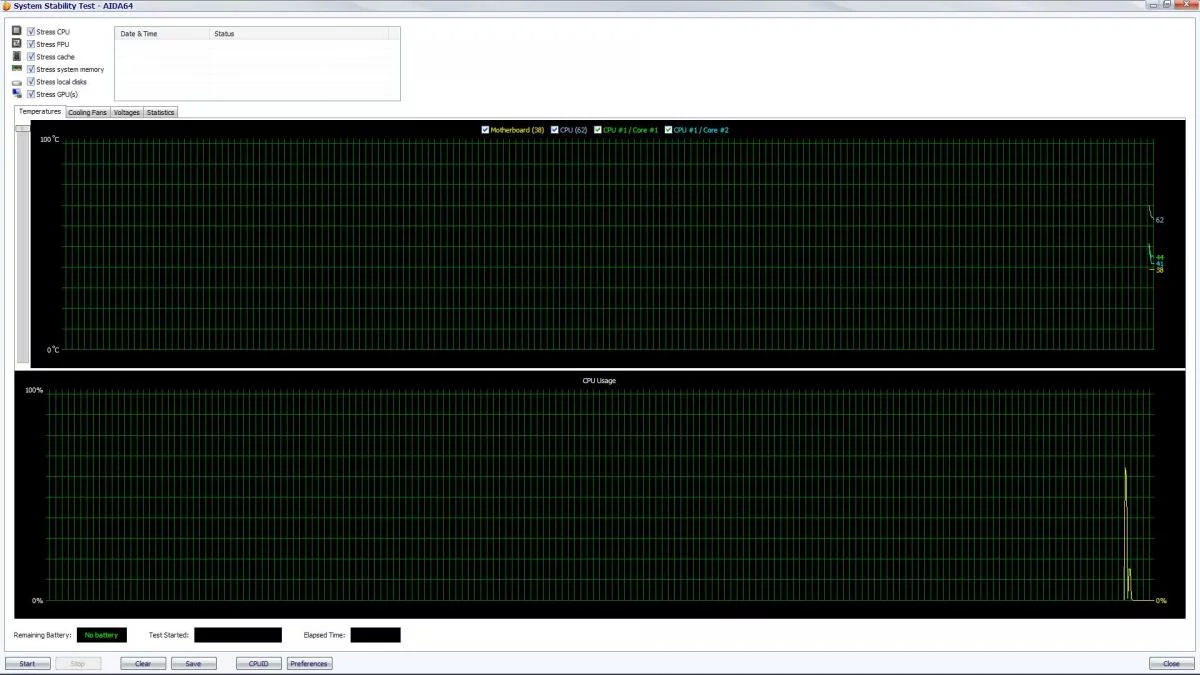Clear the test graphs and log

coord(143,663)
